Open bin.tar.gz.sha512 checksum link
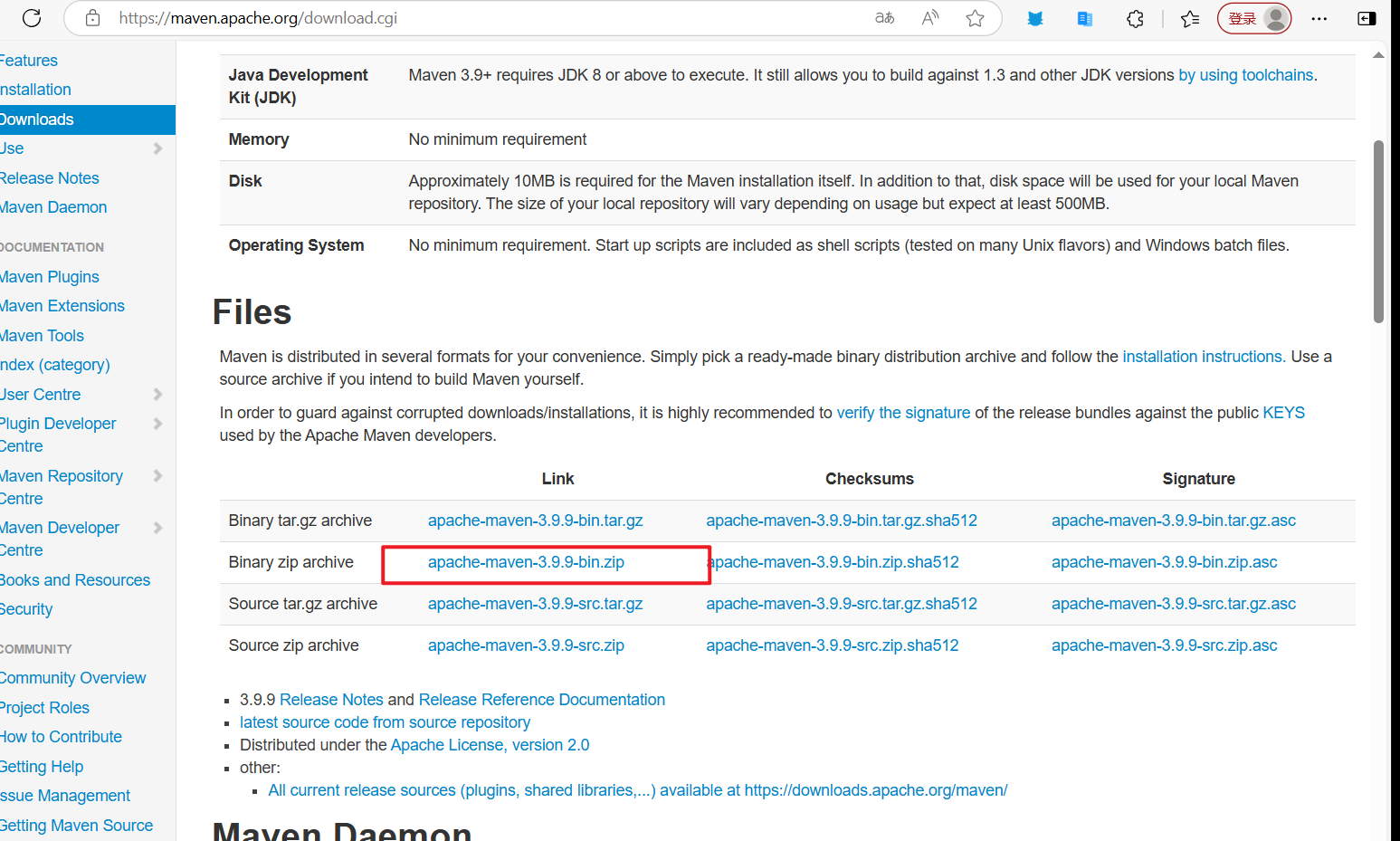The height and width of the screenshot is (841, 1400). pyautogui.click(x=842, y=521)
